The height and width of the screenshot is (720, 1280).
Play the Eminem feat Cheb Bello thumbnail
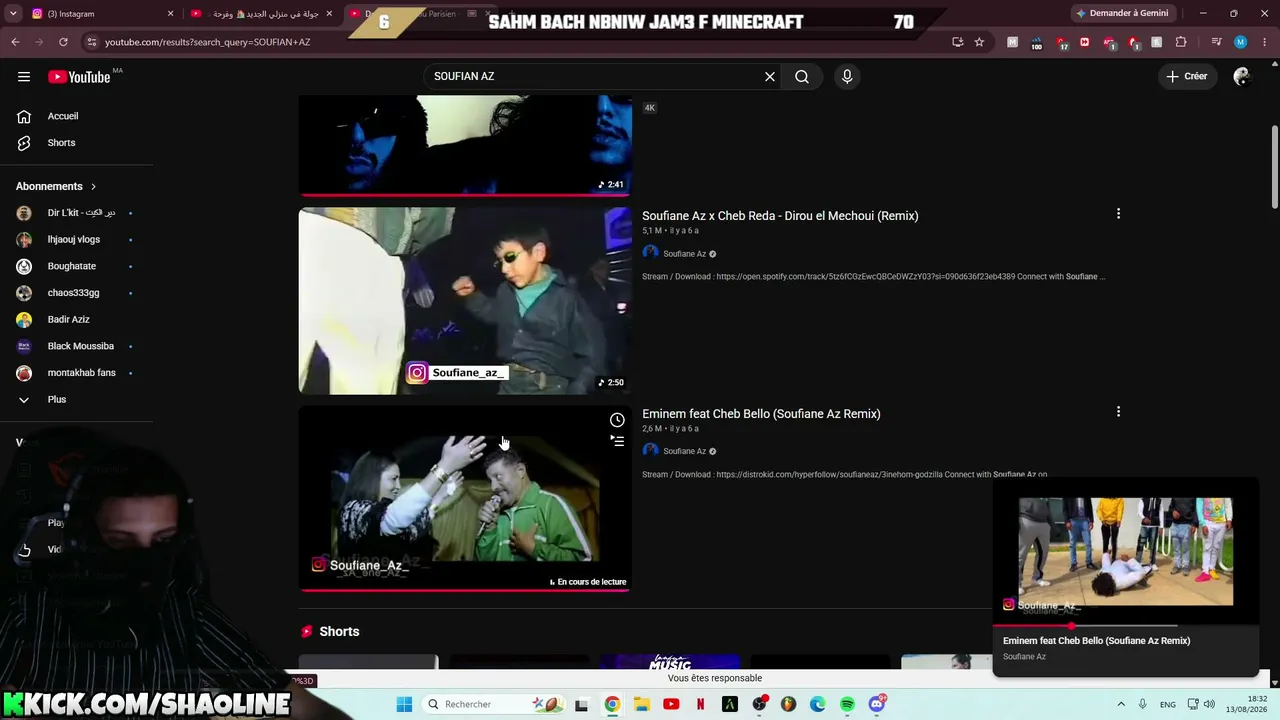click(x=465, y=498)
